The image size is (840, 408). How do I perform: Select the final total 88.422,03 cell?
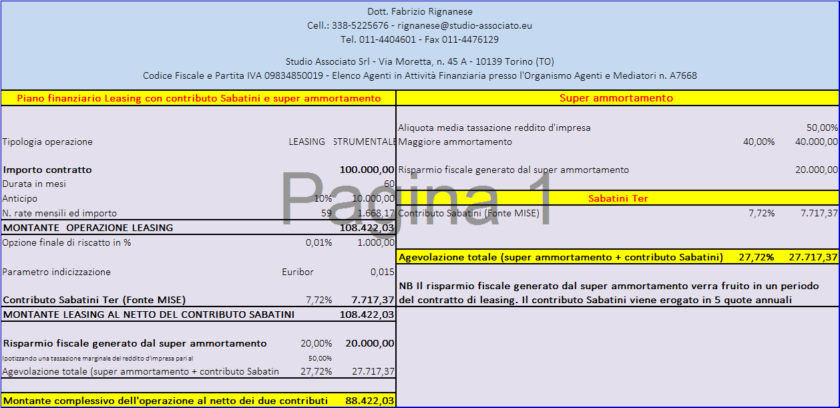click(368, 400)
